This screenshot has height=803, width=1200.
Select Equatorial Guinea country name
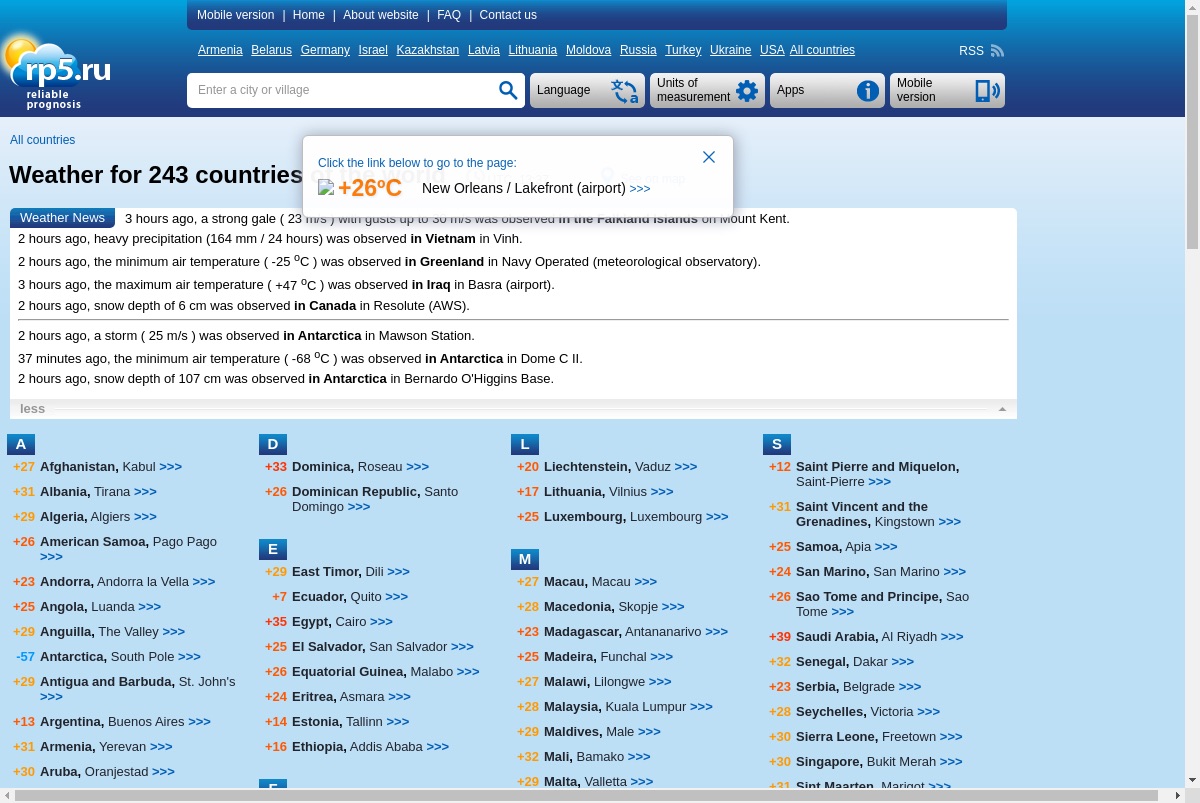[x=349, y=672]
